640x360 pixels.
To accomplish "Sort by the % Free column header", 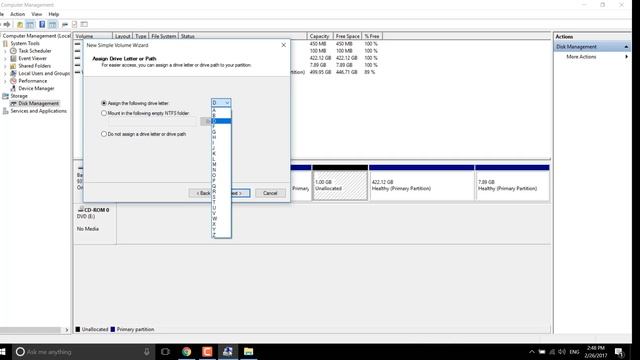I will pos(372,36).
